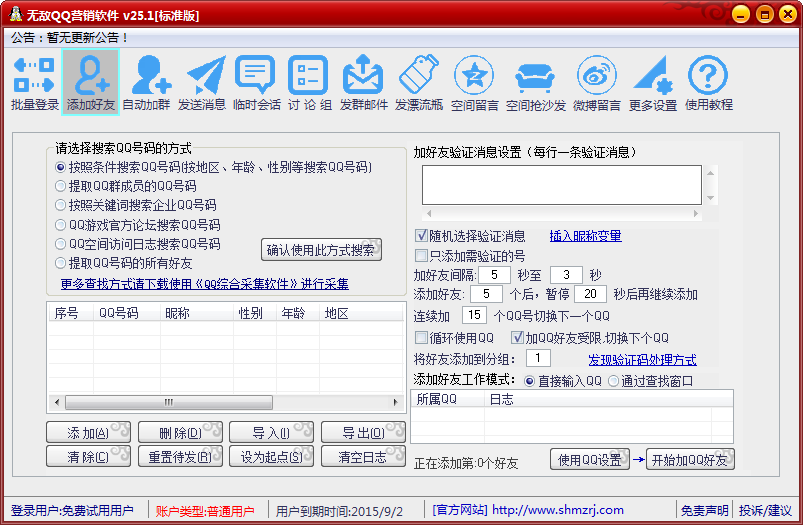Open the 临时会话 temporary chat tool
The image size is (803, 525).
click(257, 83)
